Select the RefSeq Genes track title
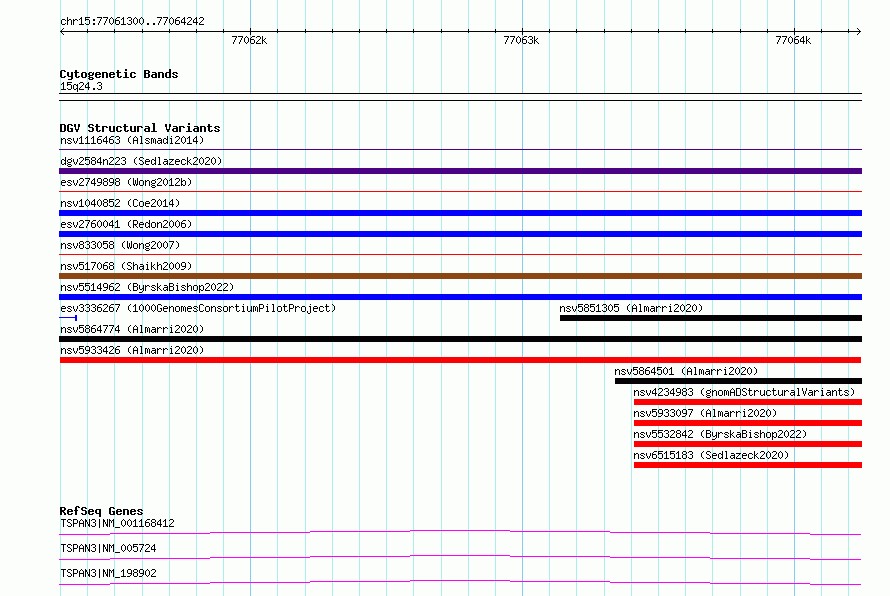890x596 pixels. pyautogui.click(x=101, y=511)
